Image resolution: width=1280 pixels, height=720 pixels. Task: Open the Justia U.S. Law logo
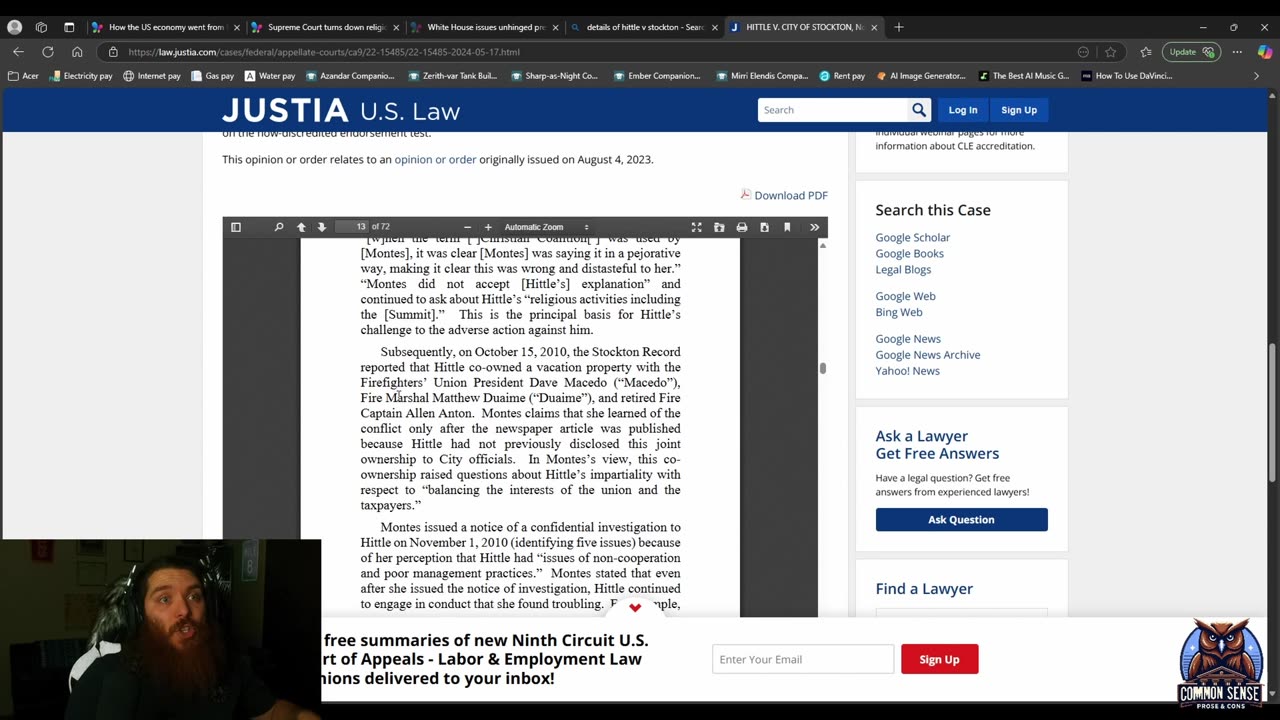tap(341, 110)
